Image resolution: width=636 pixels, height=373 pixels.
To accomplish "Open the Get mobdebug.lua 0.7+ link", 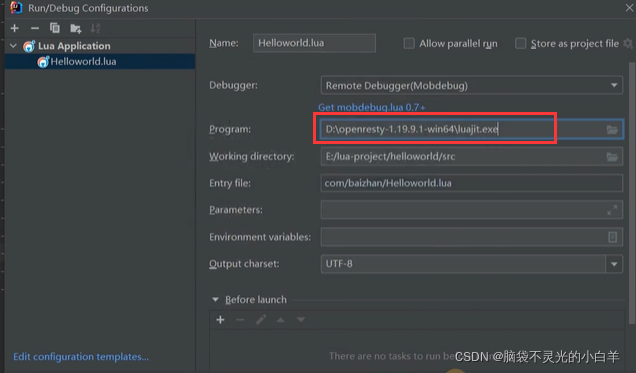I will tap(372, 107).
